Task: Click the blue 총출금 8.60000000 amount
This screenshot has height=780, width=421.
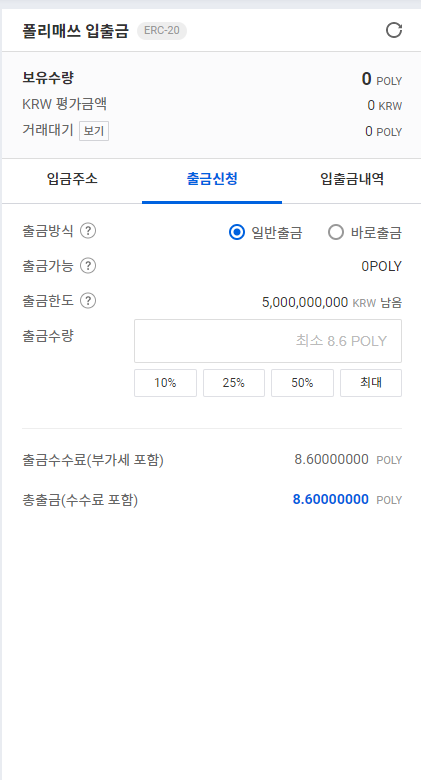Action: [x=330, y=499]
